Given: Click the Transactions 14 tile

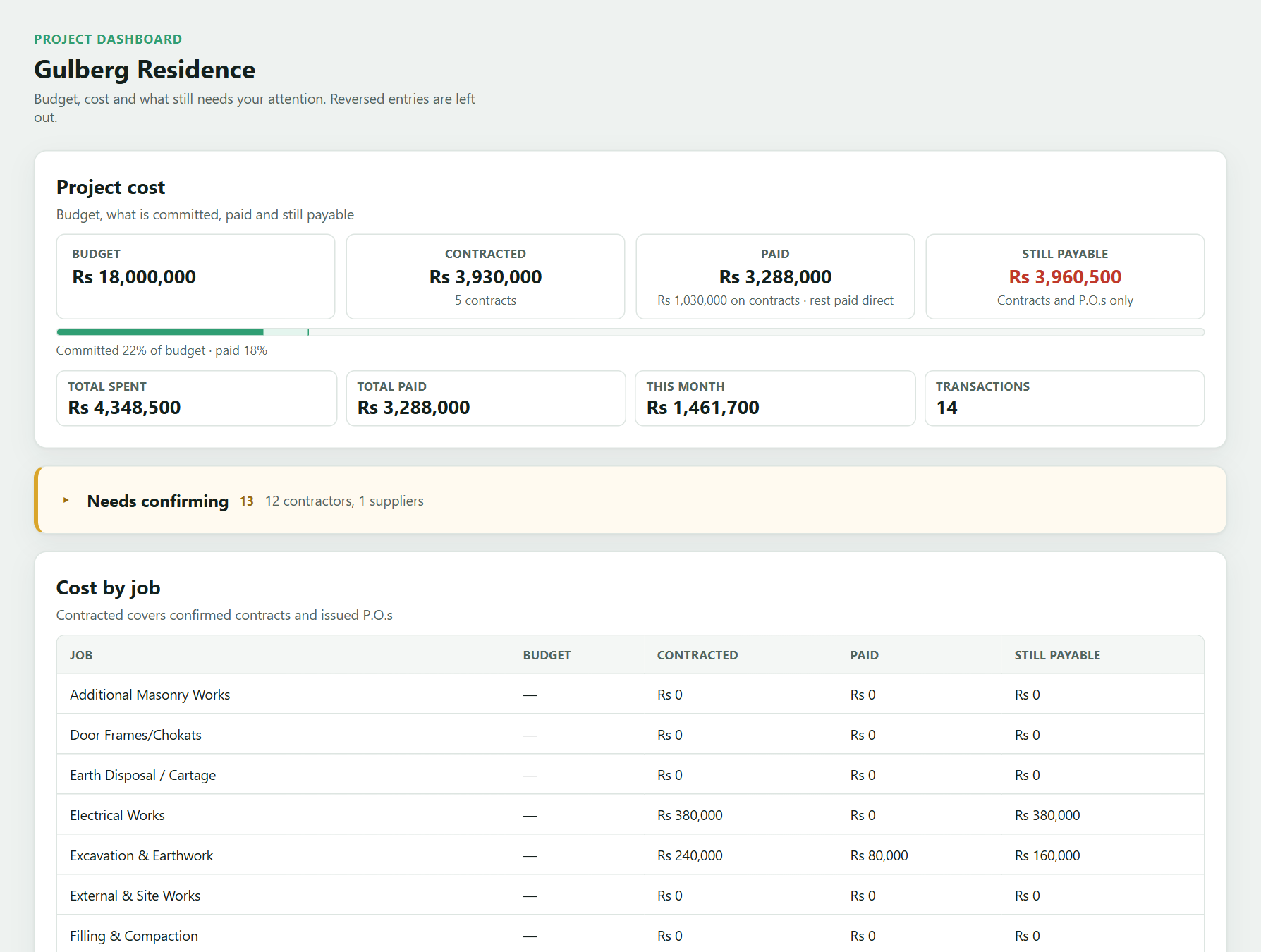Looking at the screenshot, I should 1064,398.
